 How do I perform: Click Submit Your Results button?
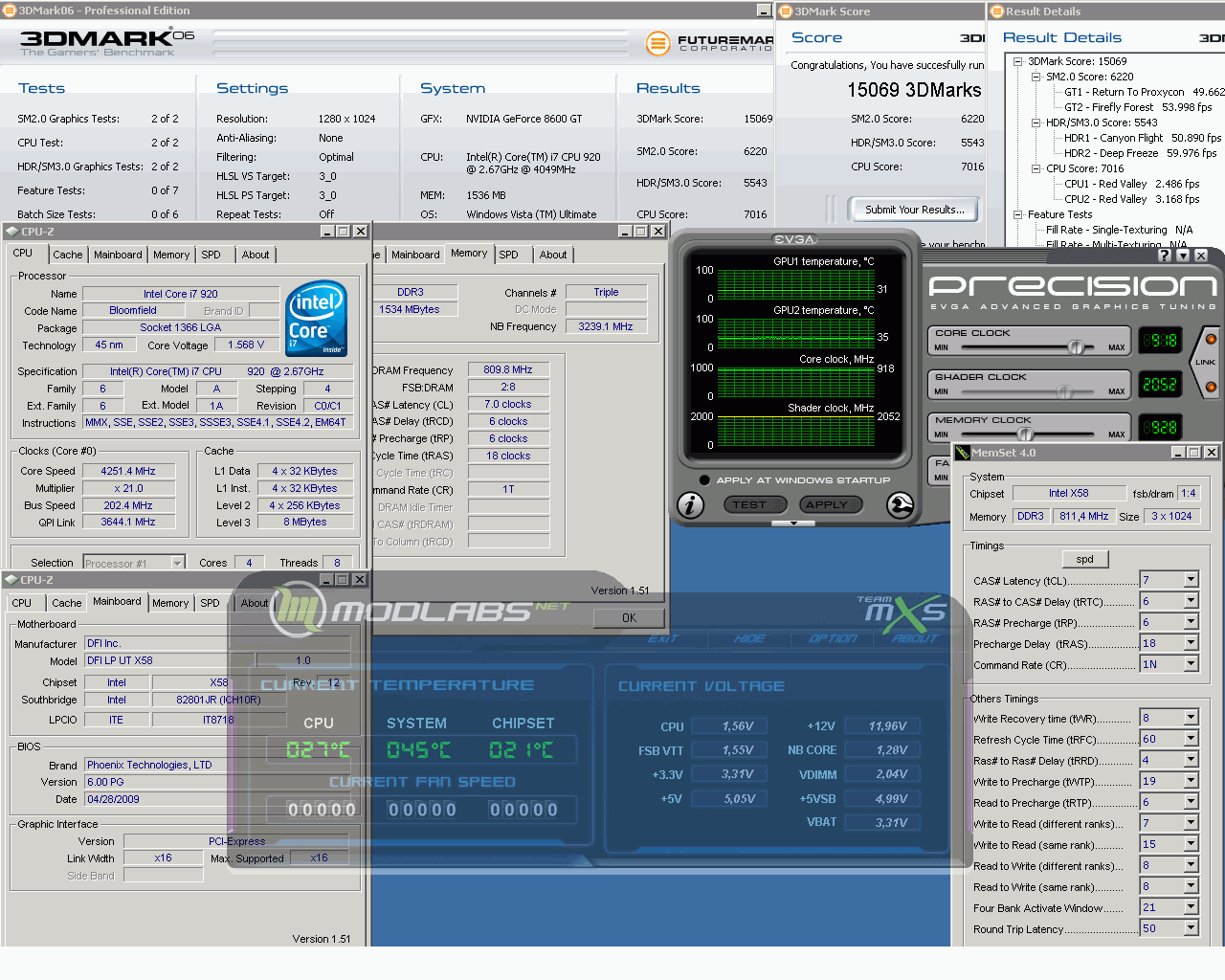click(x=915, y=210)
